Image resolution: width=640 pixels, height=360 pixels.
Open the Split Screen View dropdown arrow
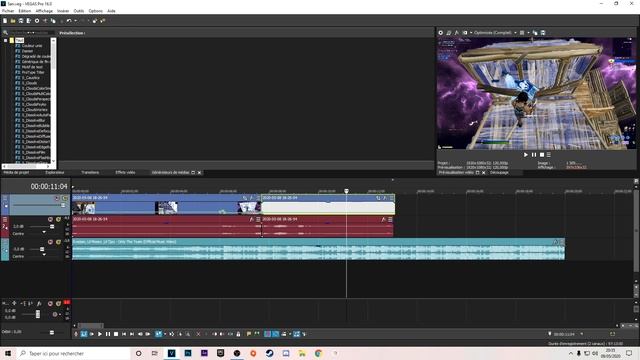click(x=471, y=33)
